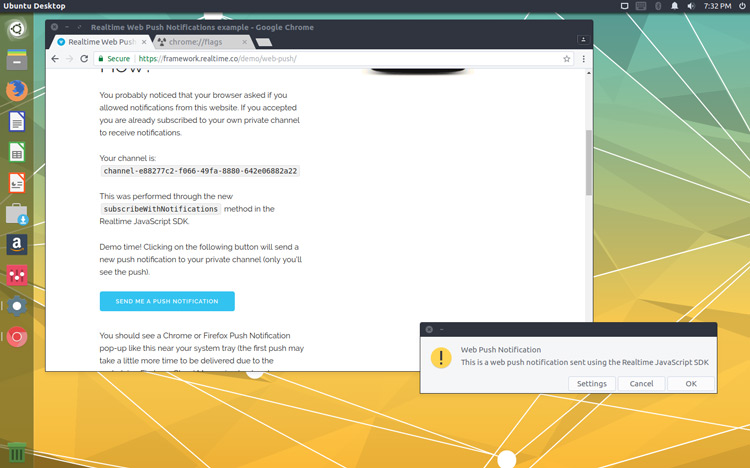Open the notifications bell in the top panel
Screen dimensions: 750x468
(674, 6)
